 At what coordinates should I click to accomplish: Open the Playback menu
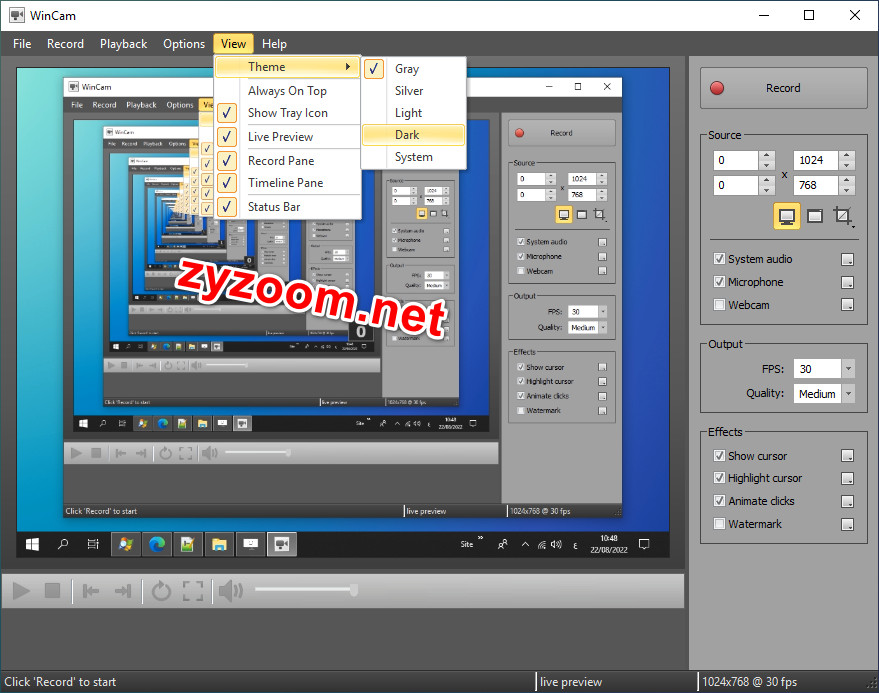[x=123, y=44]
